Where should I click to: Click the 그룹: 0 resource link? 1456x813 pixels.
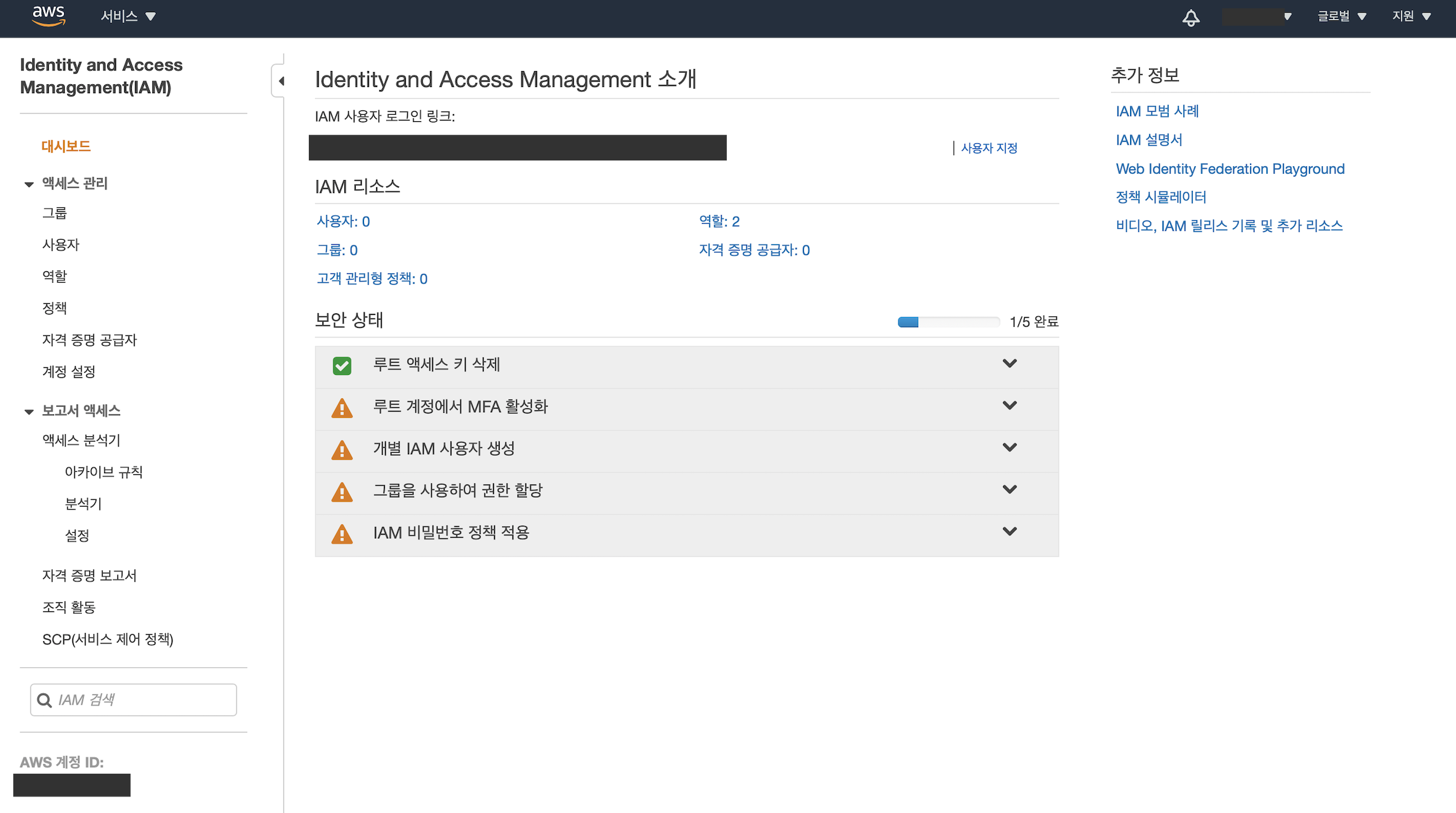coord(337,250)
